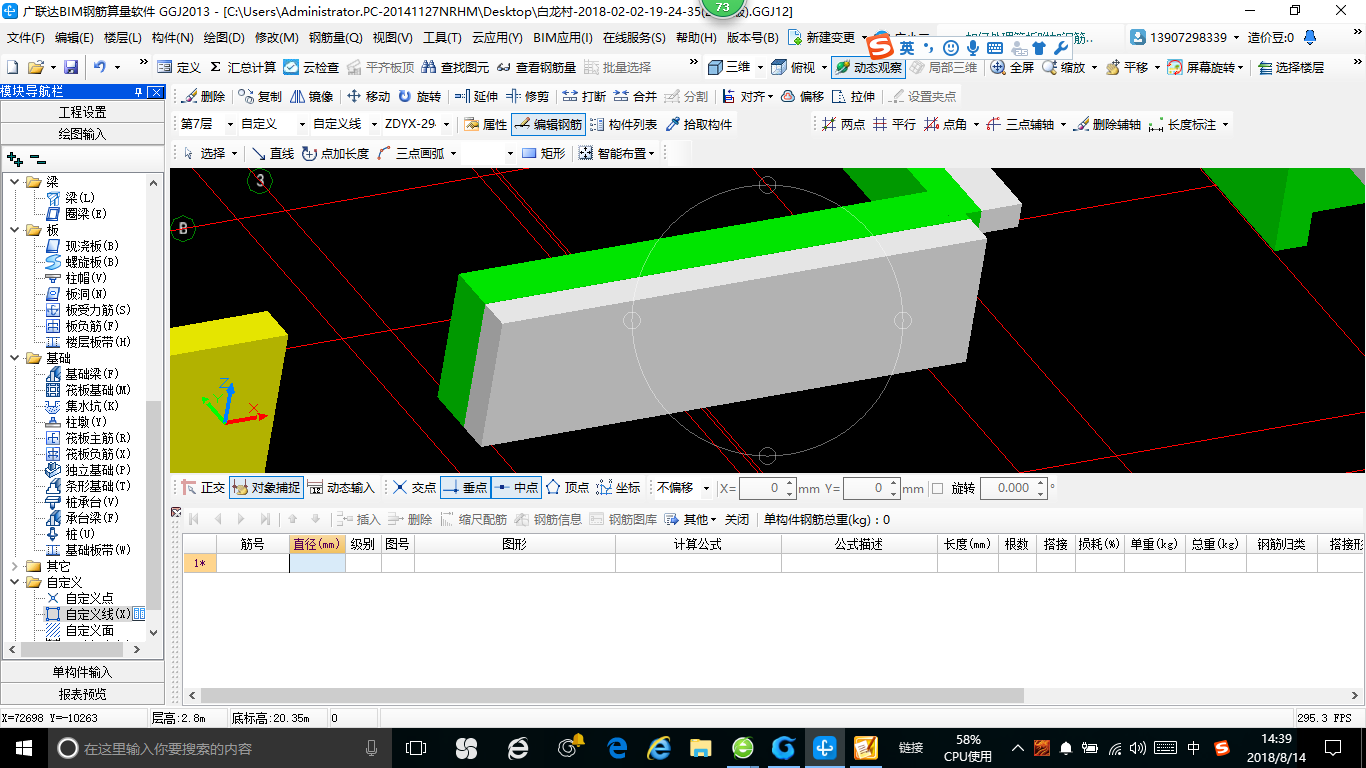Select the 偏移 offset tool

click(x=803, y=97)
